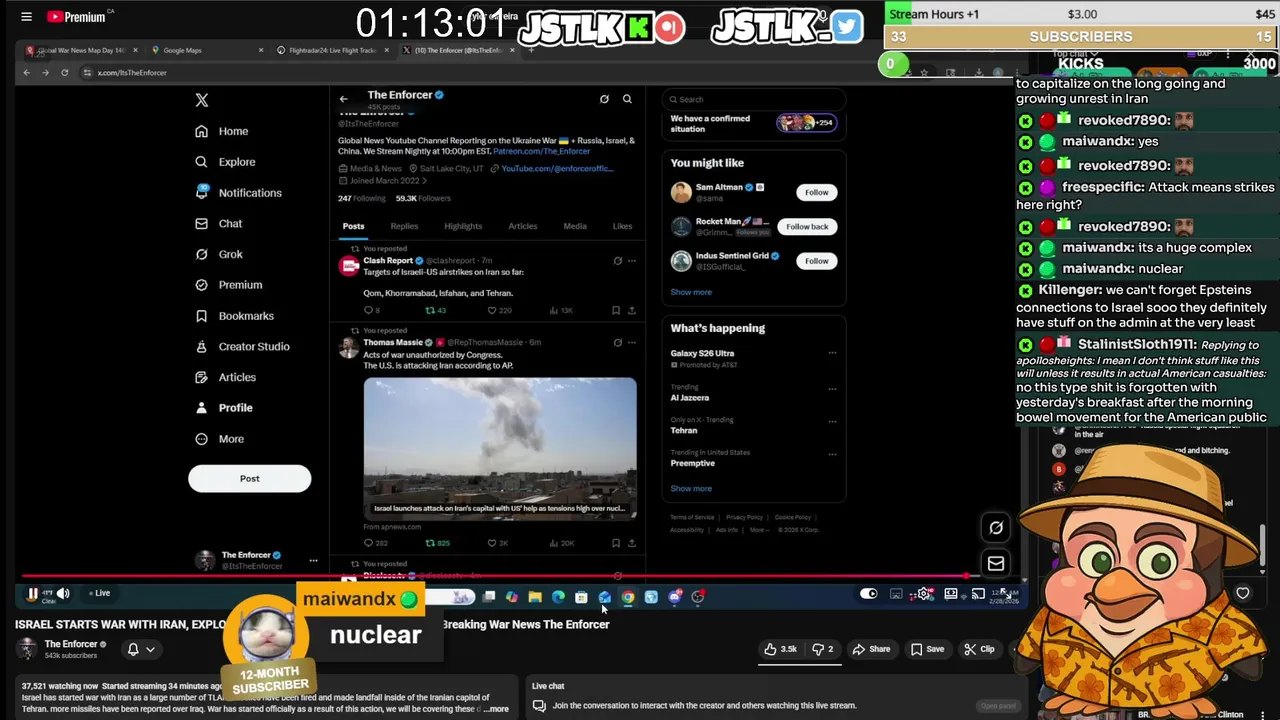Switch to the Media tab

(x=575, y=226)
